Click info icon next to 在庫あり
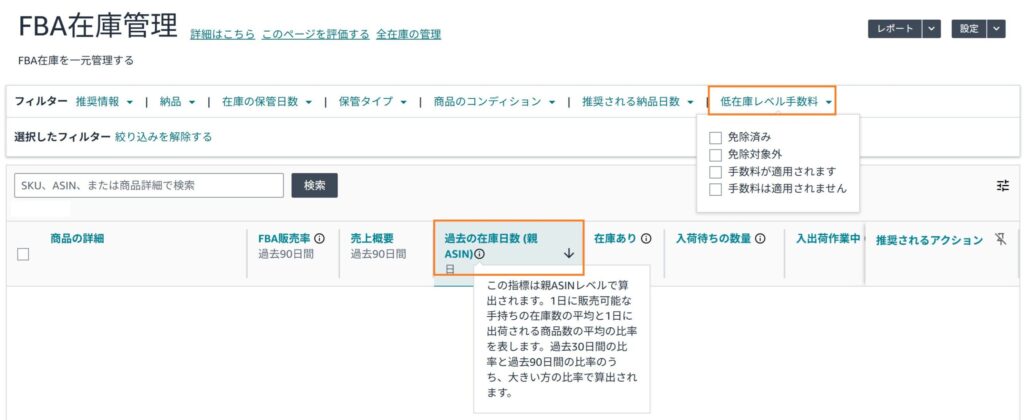 pos(646,239)
